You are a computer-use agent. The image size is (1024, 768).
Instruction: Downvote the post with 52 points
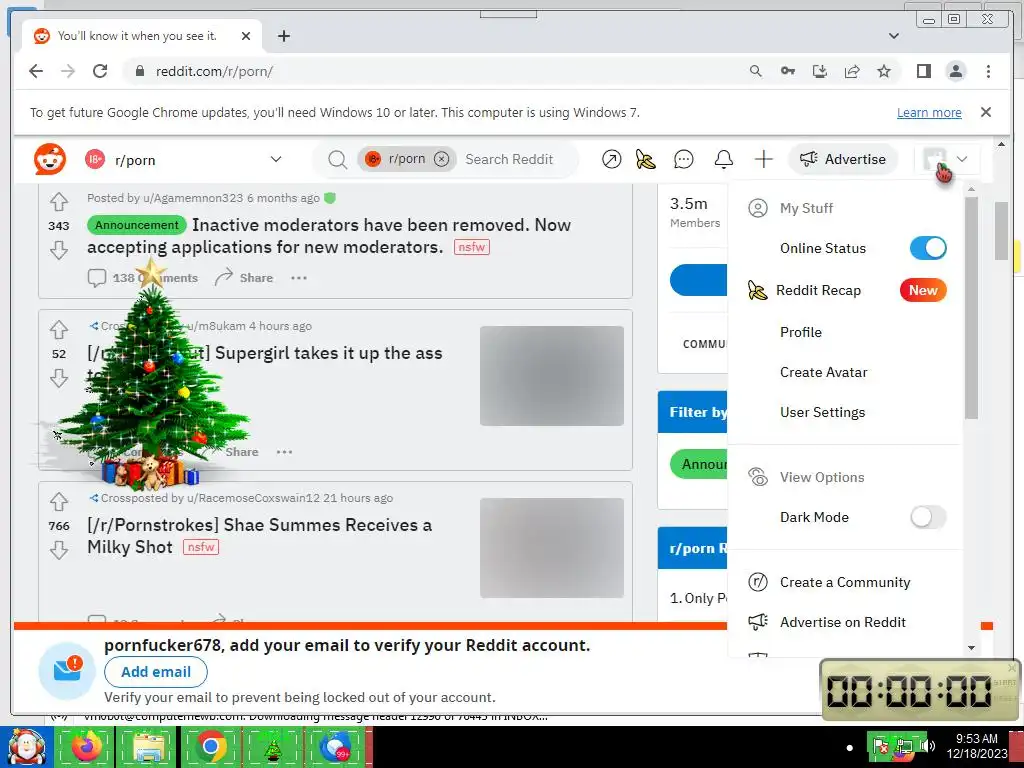[59, 378]
